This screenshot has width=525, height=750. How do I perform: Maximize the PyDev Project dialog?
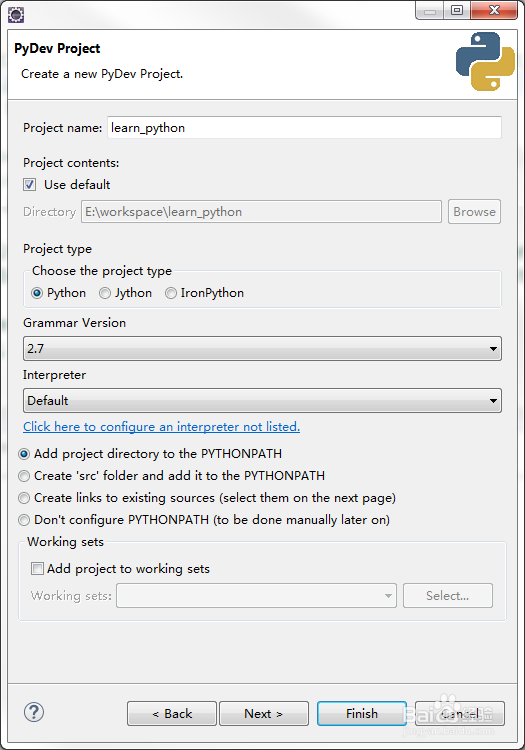click(x=457, y=10)
